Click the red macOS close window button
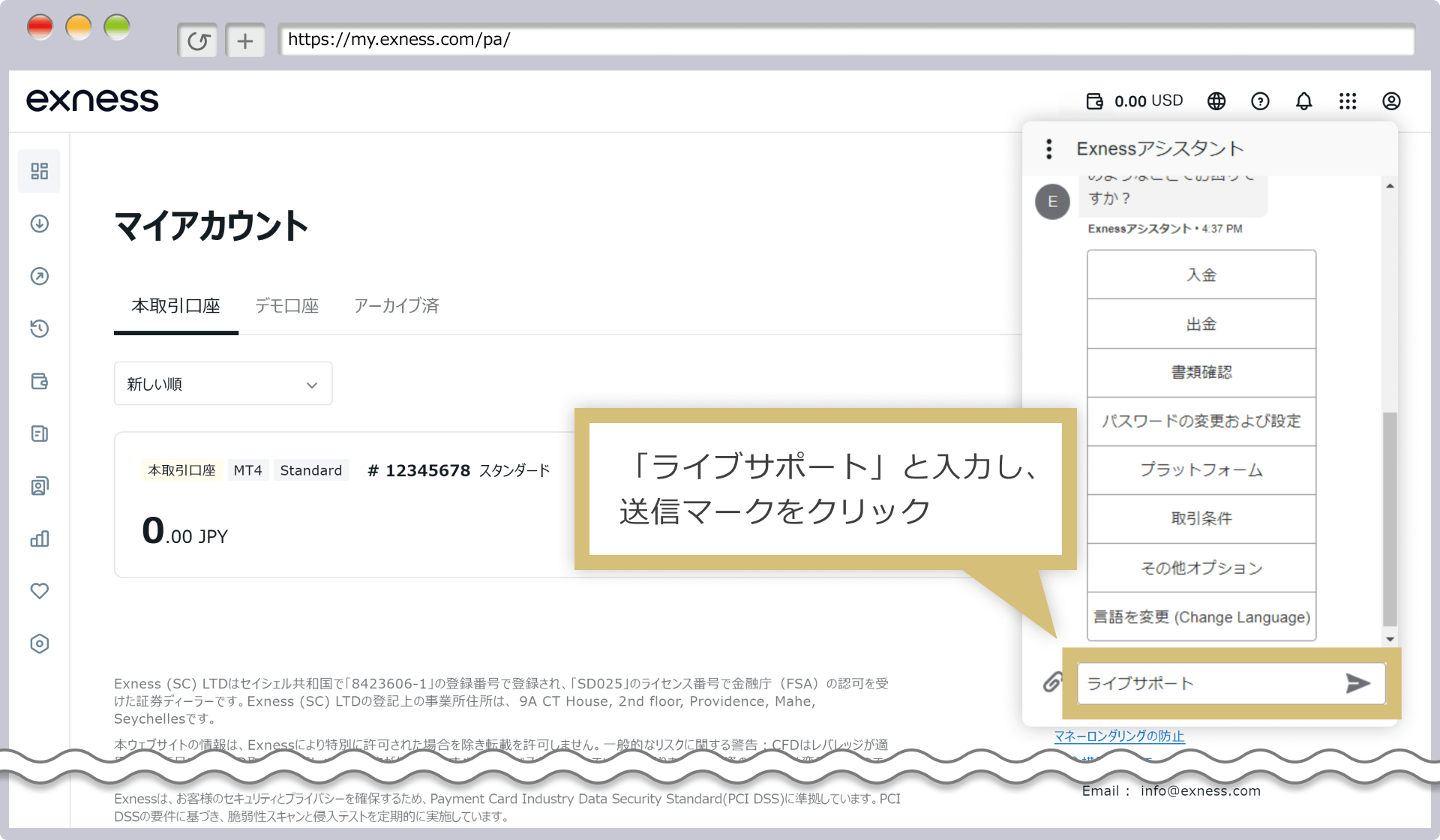Viewport: 1440px width, 840px height. (40, 28)
